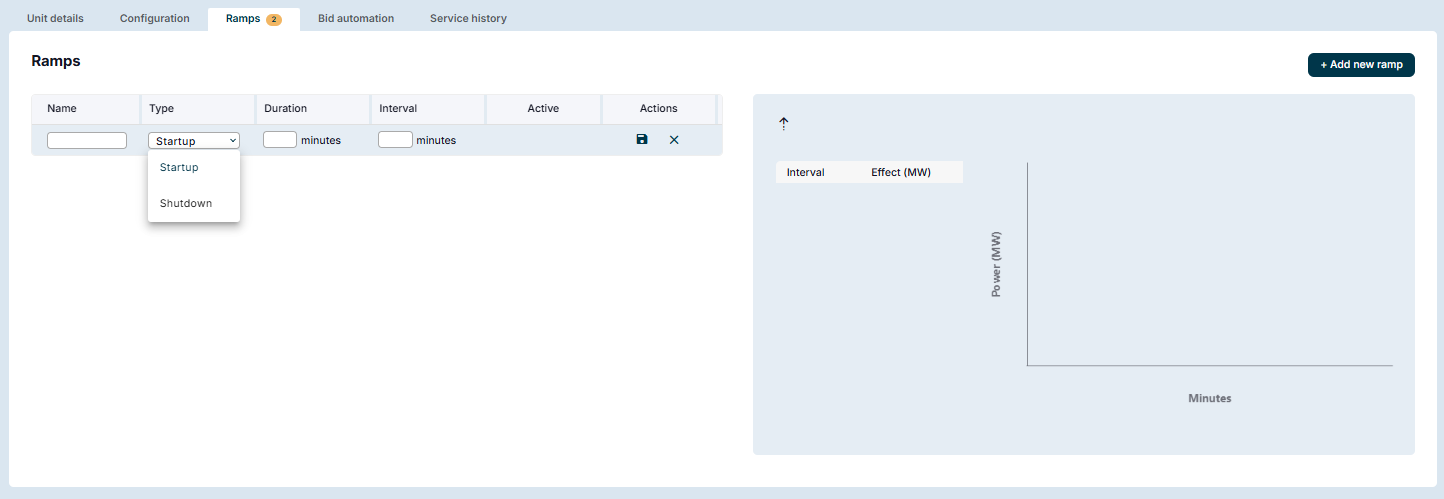Click the Effect (MW) column header
The height and width of the screenshot is (499, 1444).
(901, 172)
